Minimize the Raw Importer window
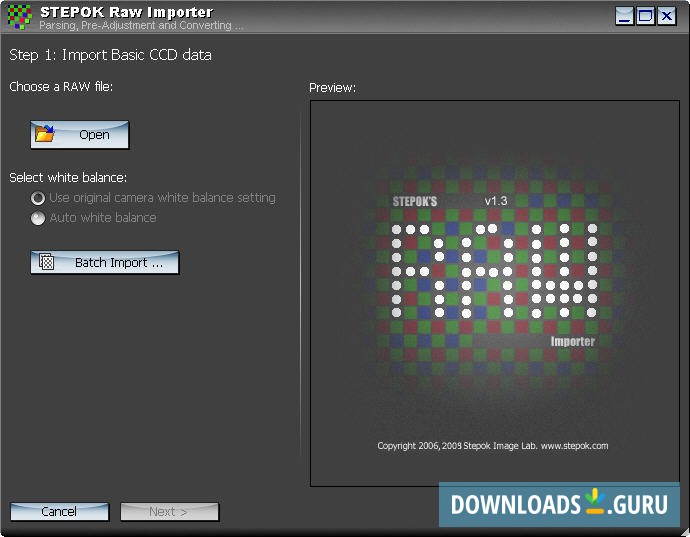This screenshot has height=537, width=690. 624,16
